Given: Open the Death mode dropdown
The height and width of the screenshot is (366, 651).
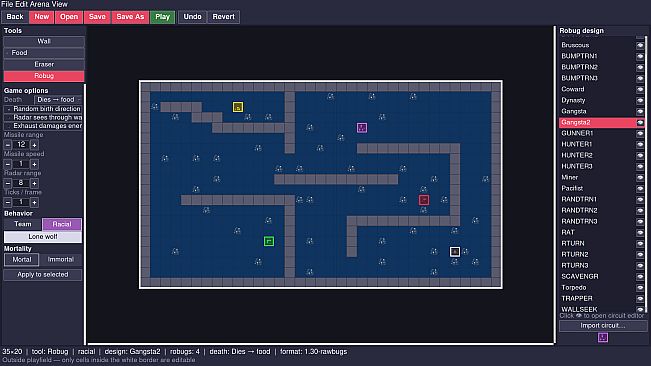Looking at the screenshot, I should coord(58,100).
